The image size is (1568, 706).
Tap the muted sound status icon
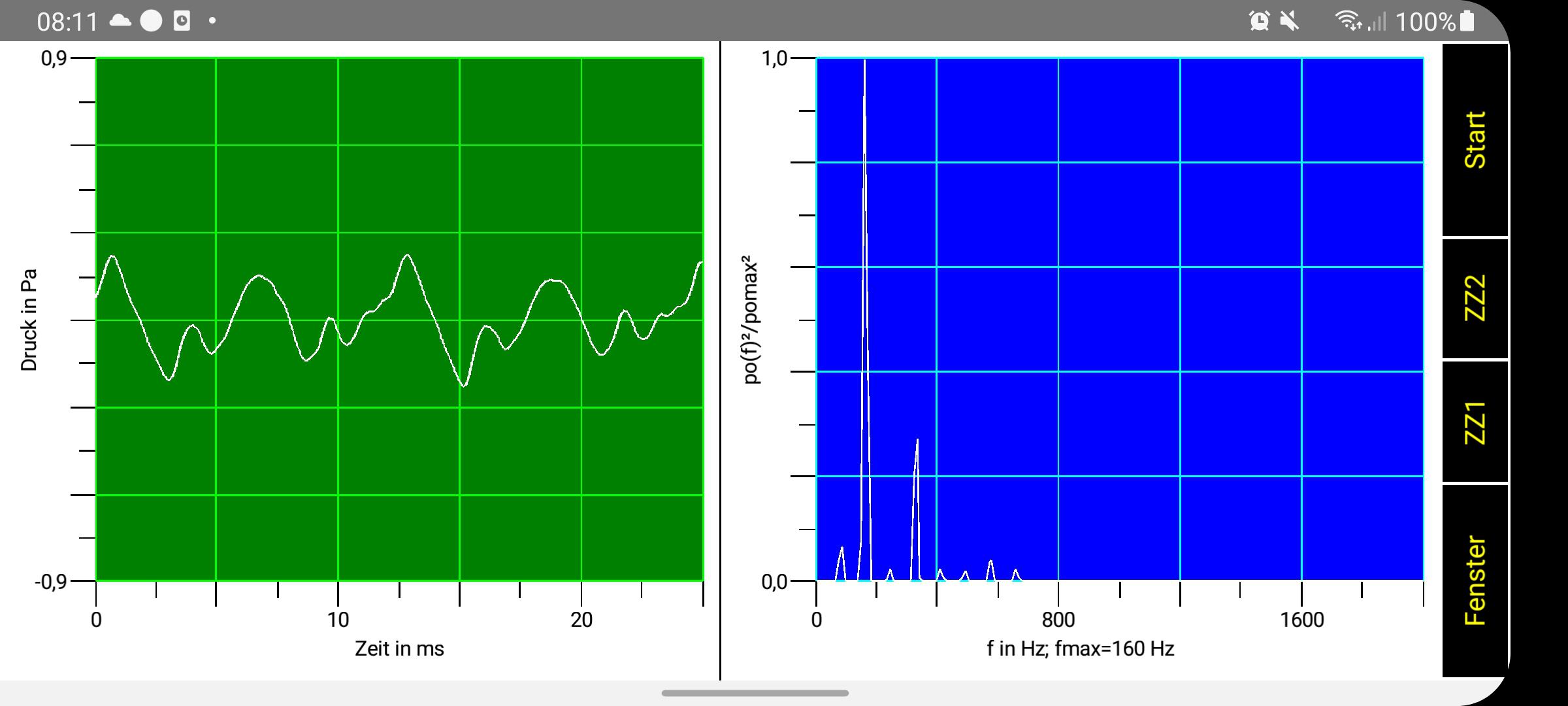[1289, 21]
